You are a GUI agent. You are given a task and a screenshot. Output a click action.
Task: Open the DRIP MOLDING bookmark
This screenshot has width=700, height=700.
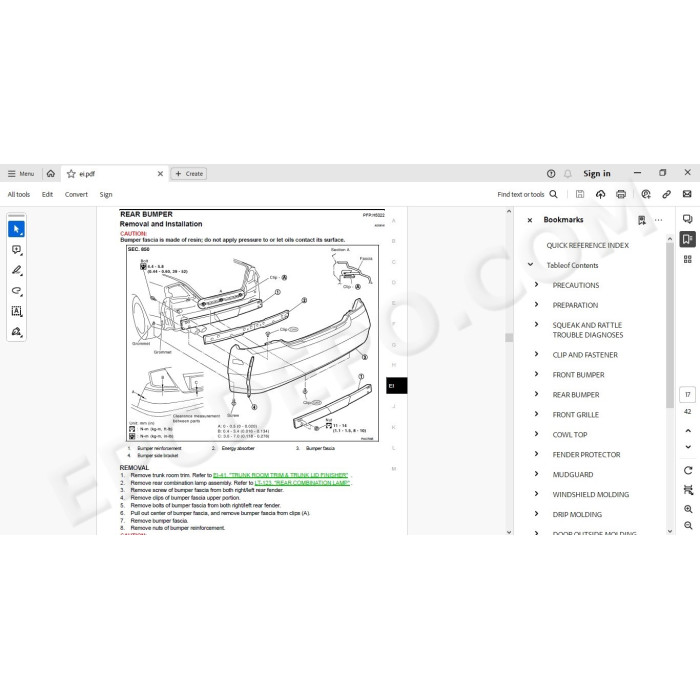click(577, 515)
